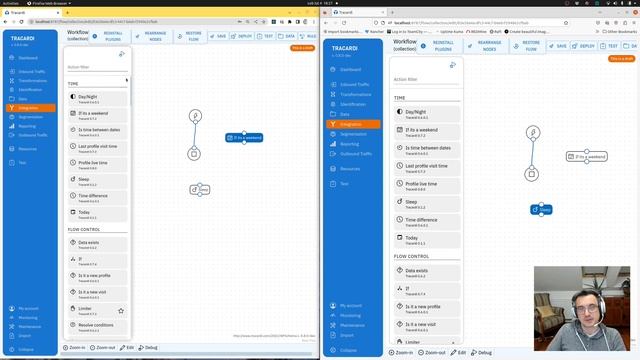Select Day/Night action in left window list

click(98, 99)
